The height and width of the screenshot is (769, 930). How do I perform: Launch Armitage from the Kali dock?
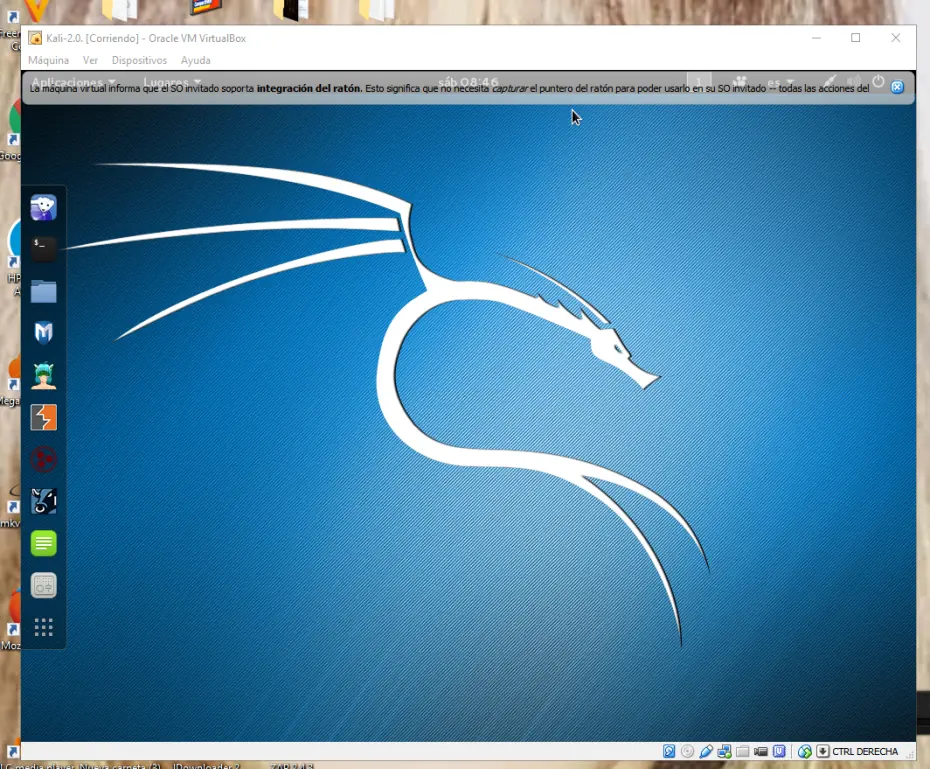tap(43, 375)
